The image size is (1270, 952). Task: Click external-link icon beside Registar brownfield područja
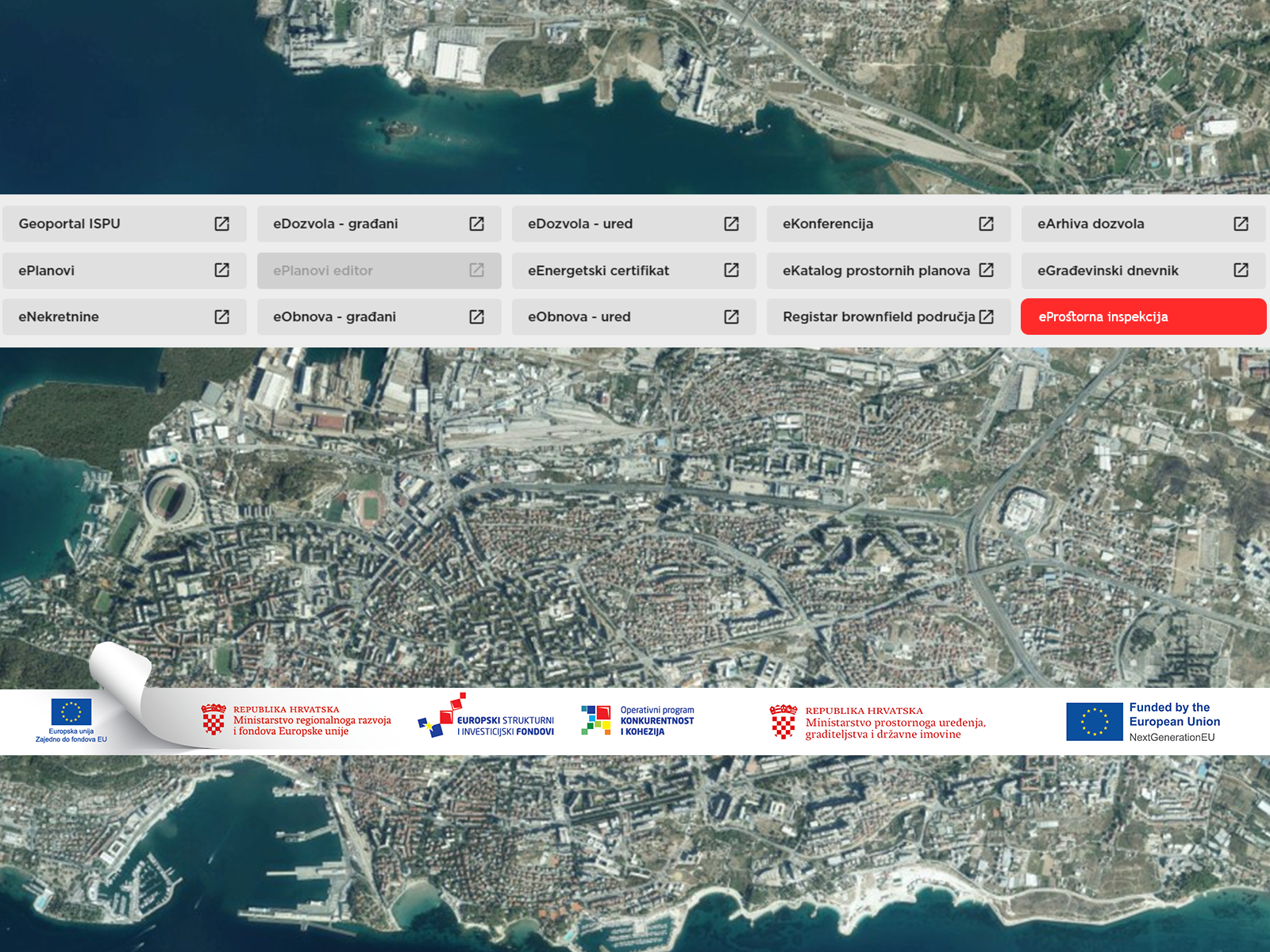[x=987, y=317]
